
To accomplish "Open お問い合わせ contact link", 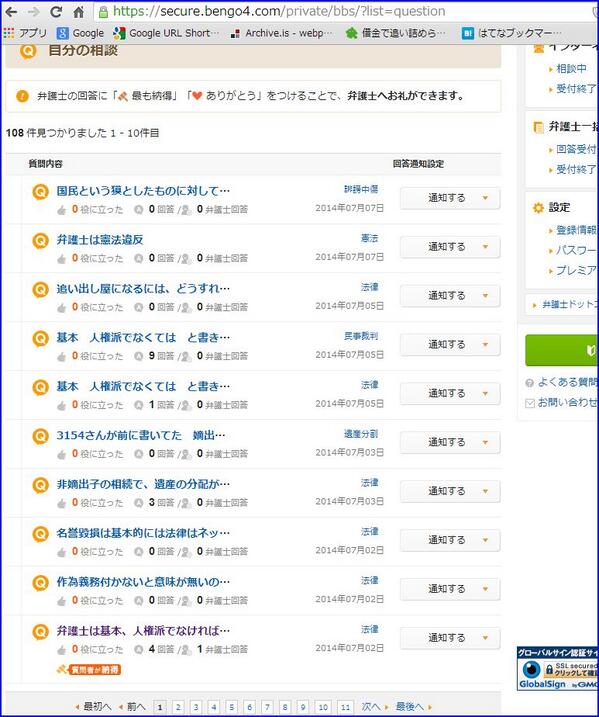I will pos(568,402).
